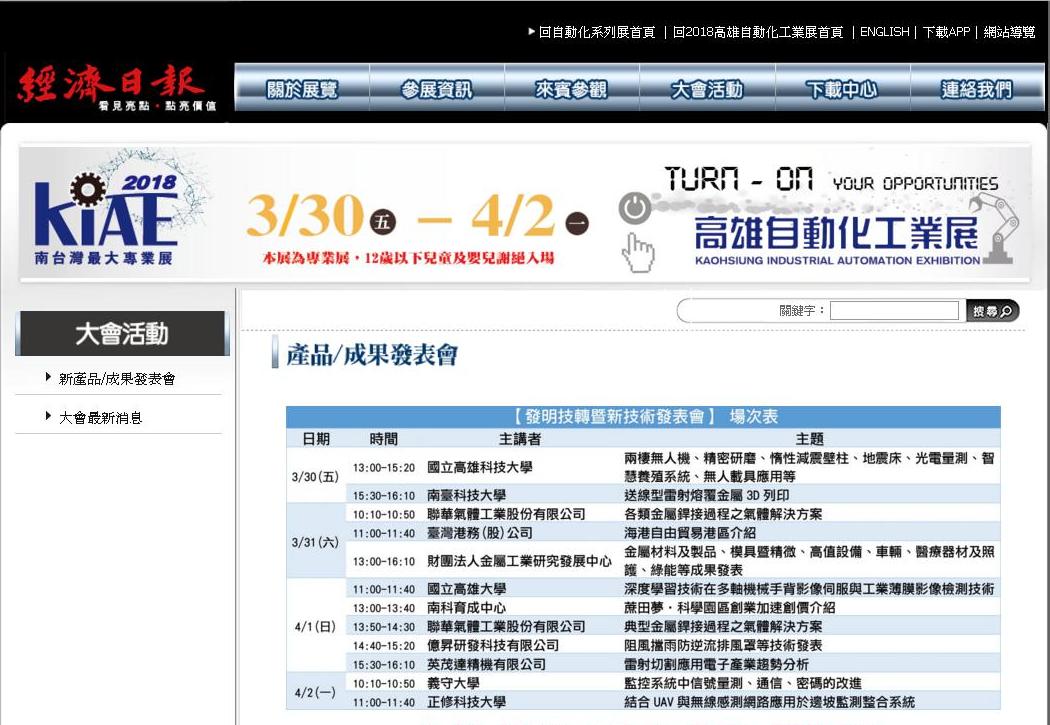The width and height of the screenshot is (1050, 725).
Task: Click time cell 13:00-15:20
Action: pos(384,467)
